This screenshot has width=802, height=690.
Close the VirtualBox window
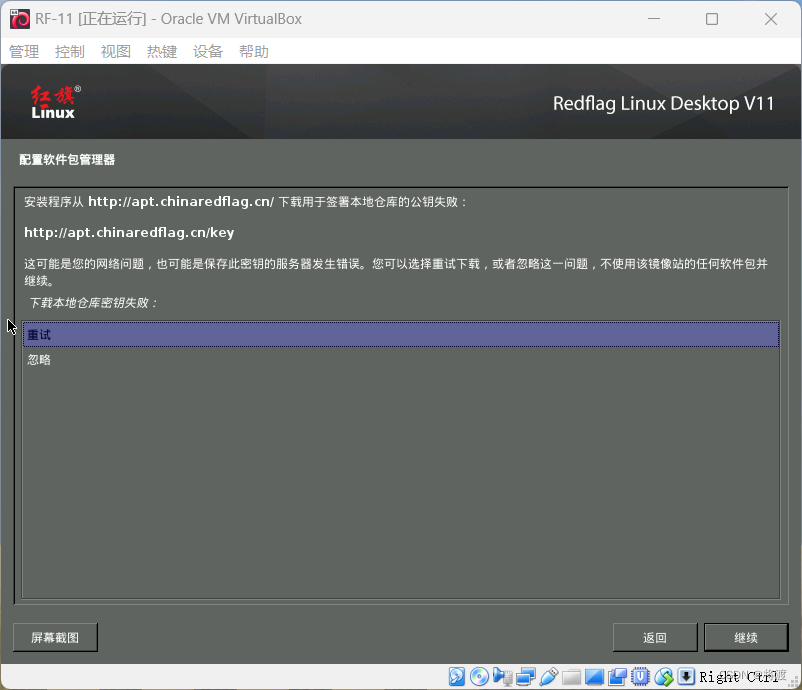(770, 19)
